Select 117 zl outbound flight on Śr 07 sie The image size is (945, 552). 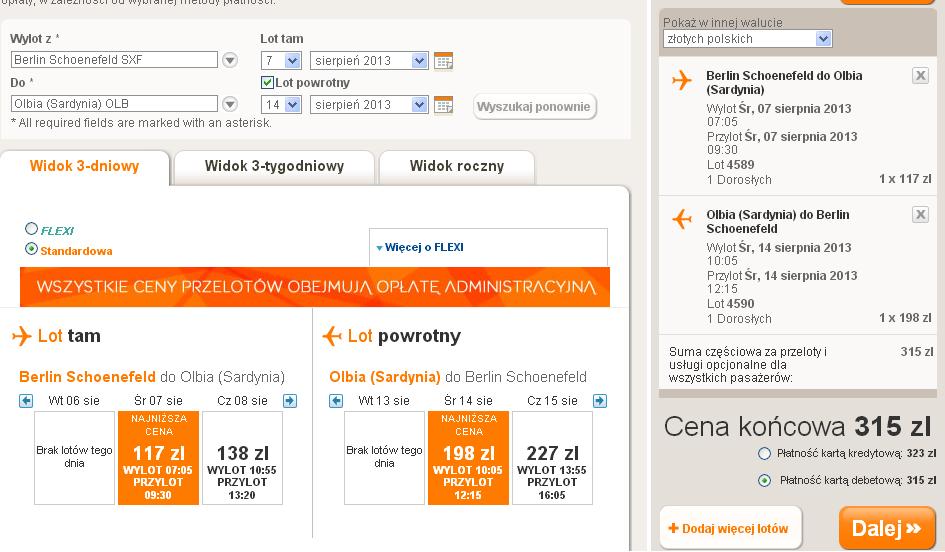tap(159, 457)
